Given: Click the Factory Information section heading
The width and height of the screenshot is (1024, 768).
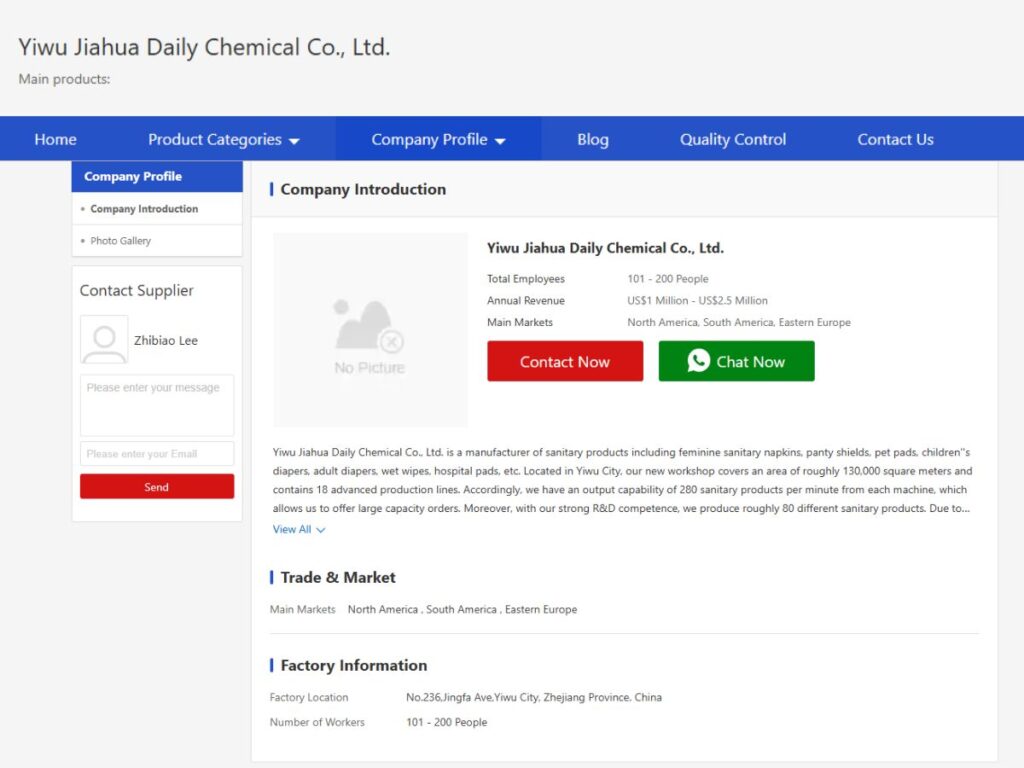Looking at the screenshot, I should tap(354, 665).
